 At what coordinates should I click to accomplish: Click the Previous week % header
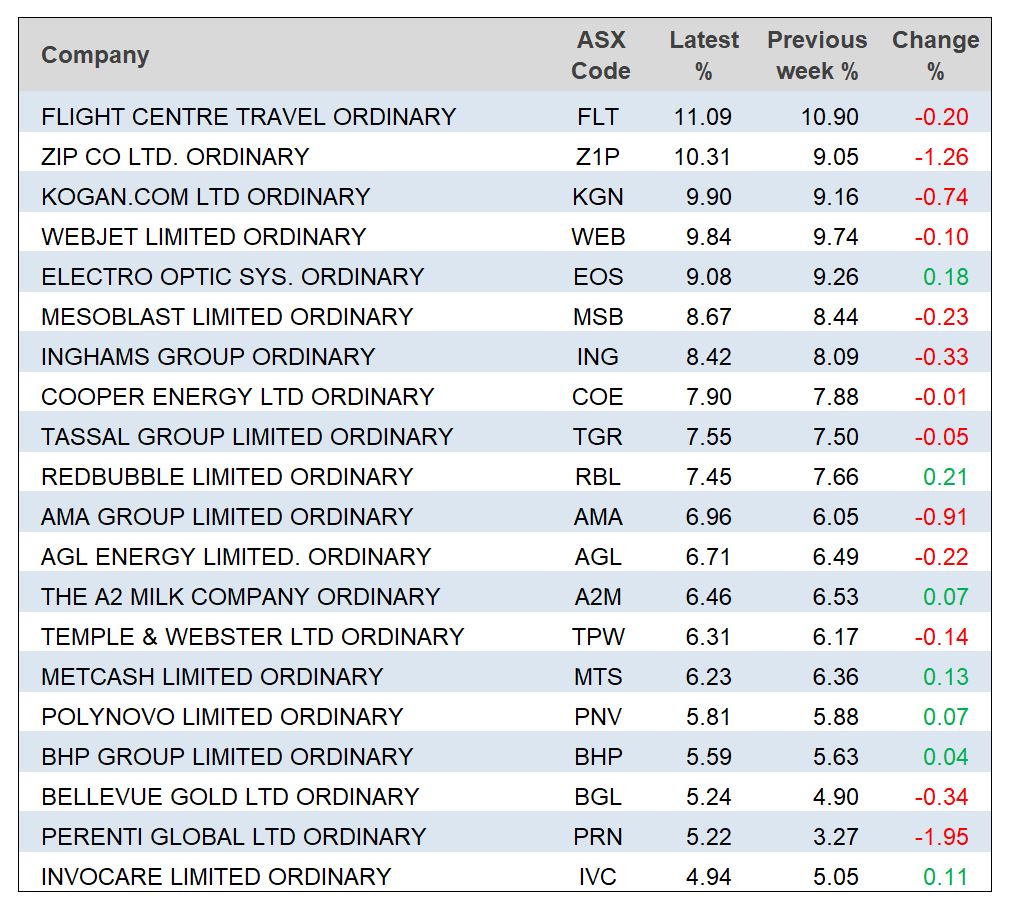click(x=817, y=55)
